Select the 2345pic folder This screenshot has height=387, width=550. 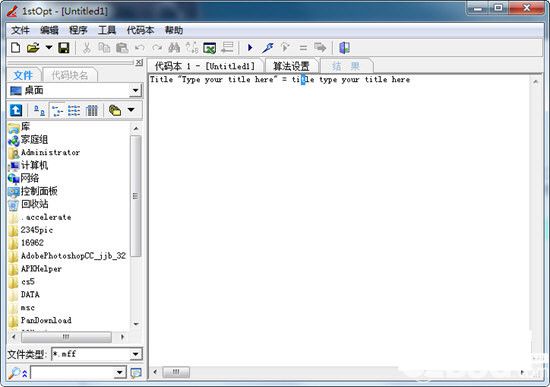(x=36, y=230)
